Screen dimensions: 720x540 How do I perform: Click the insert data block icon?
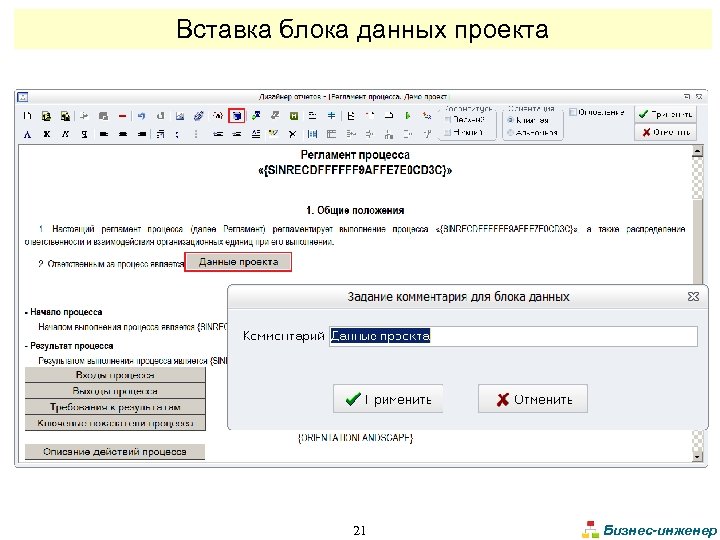(237, 116)
